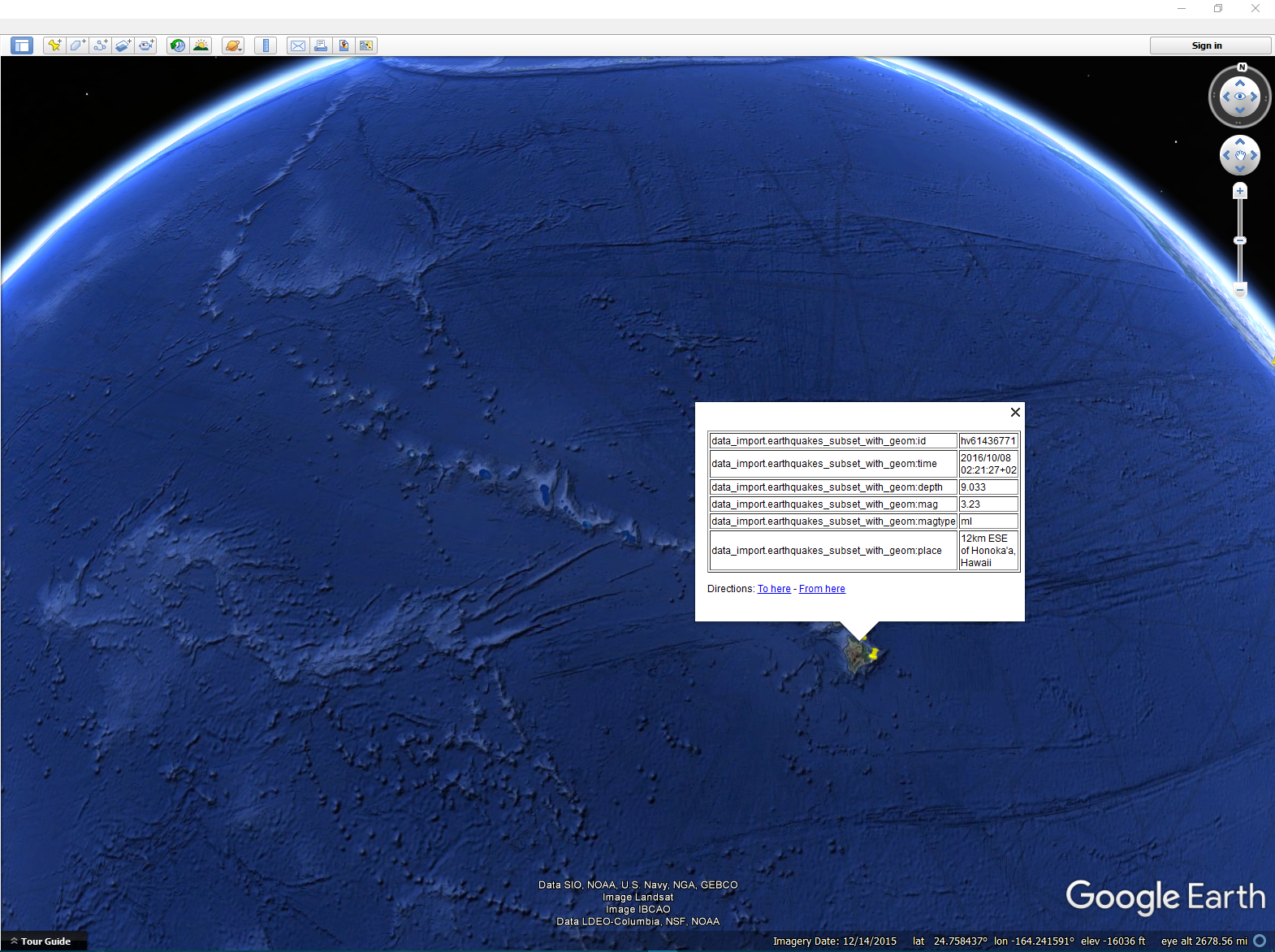The height and width of the screenshot is (952, 1275).
Task: Expand the Tour Guide panel
Action: point(45,941)
